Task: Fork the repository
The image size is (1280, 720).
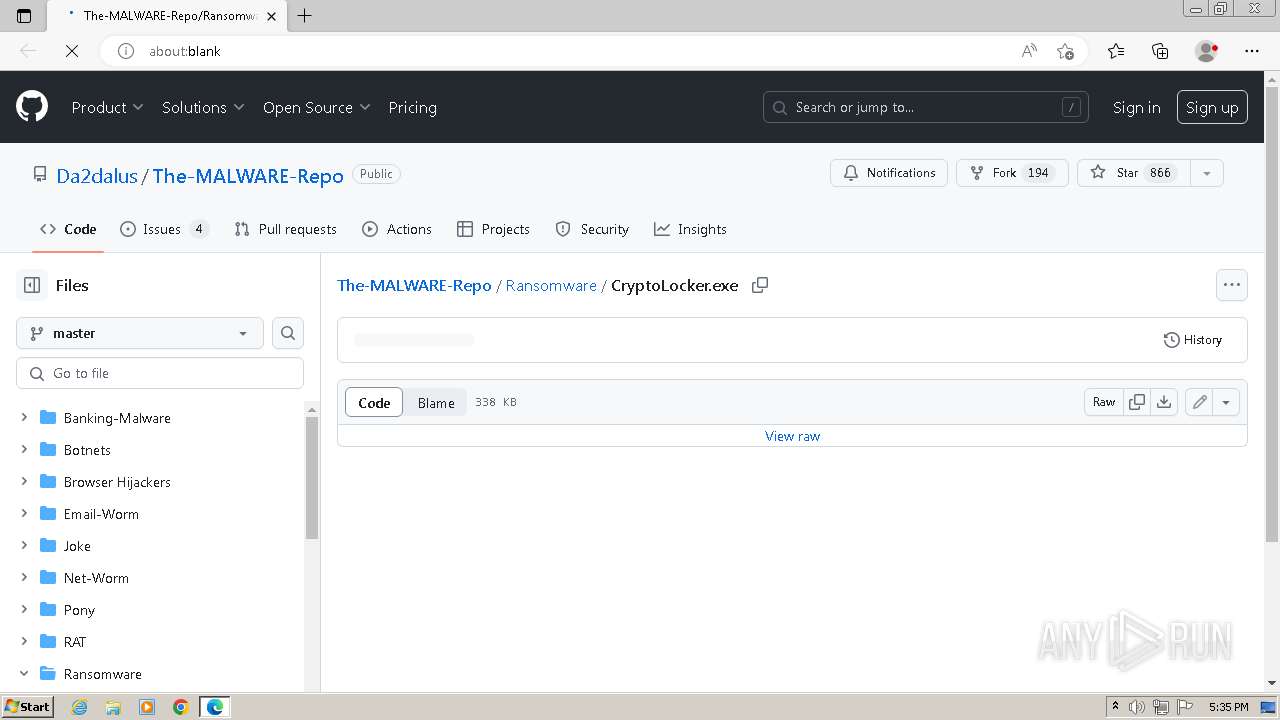Action: pyautogui.click(x=1012, y=173)
